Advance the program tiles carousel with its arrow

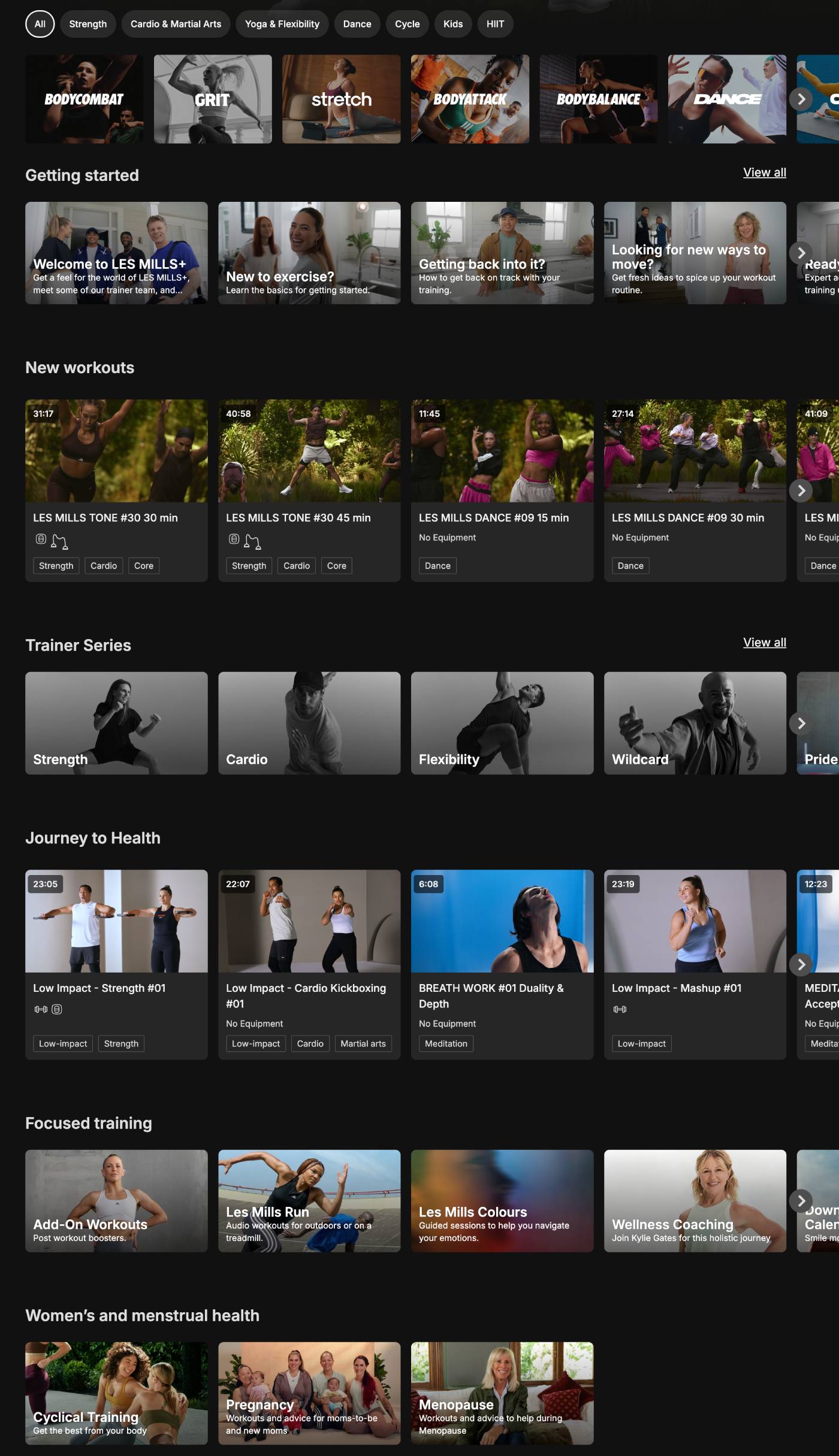pyautogui.click(x=801, y=99)
